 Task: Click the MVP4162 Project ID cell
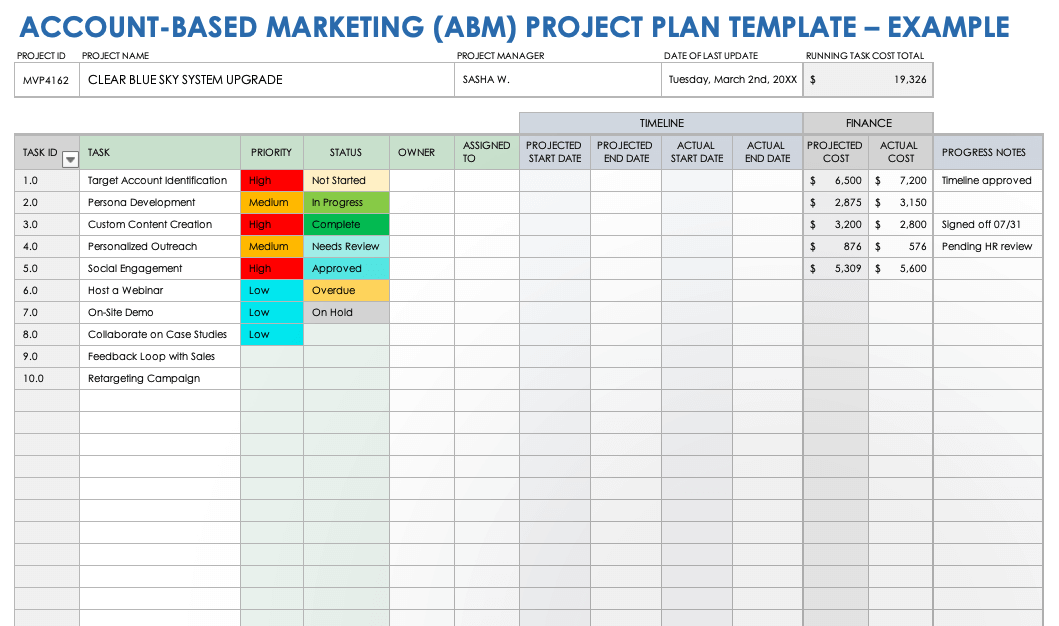(46, 80)
